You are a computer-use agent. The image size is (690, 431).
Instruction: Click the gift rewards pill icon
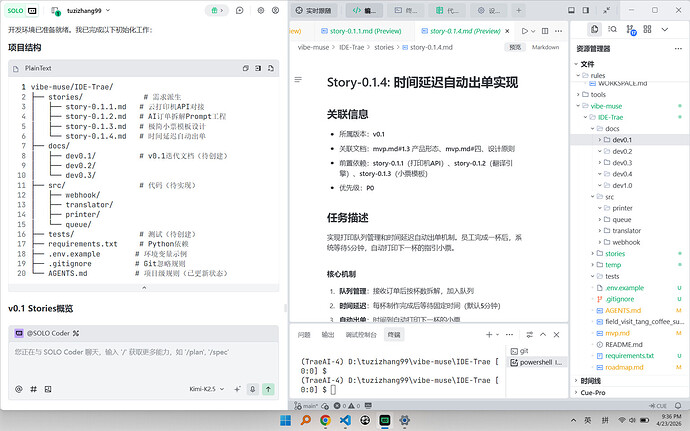pyautogui.click(x=217, y=11)
